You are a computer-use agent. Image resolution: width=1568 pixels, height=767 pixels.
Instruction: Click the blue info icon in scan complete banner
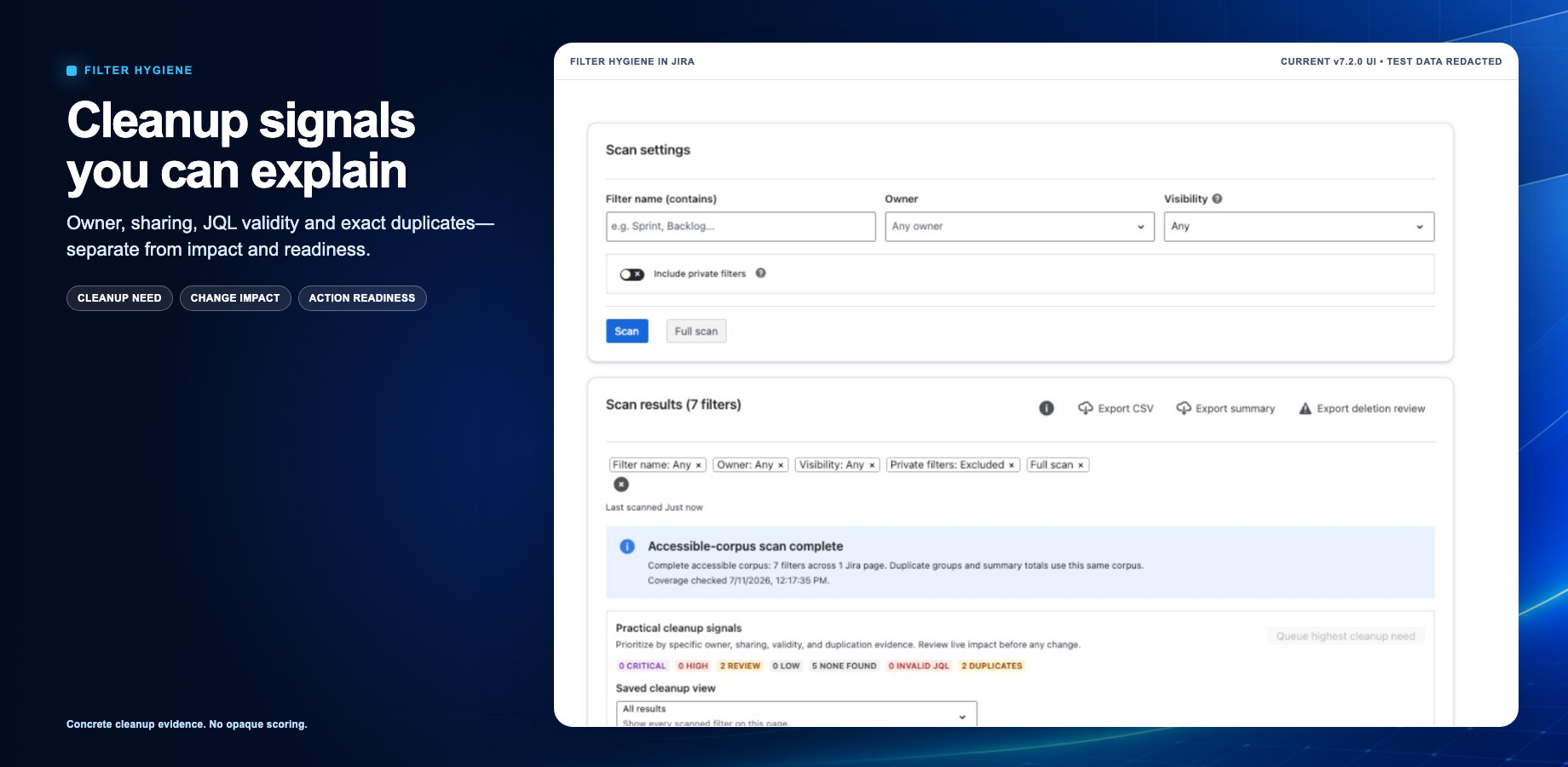click(627, 546)
